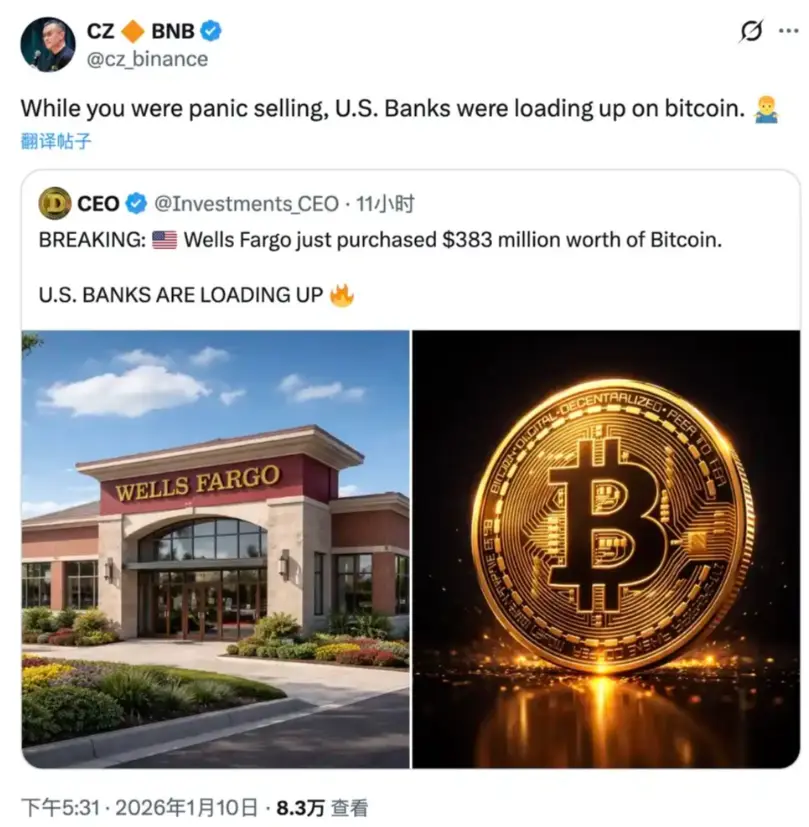The width and height of the screenshot is (809, 827).
Task: Click the 8.3万 查看 view count
Action: (322, 807)
